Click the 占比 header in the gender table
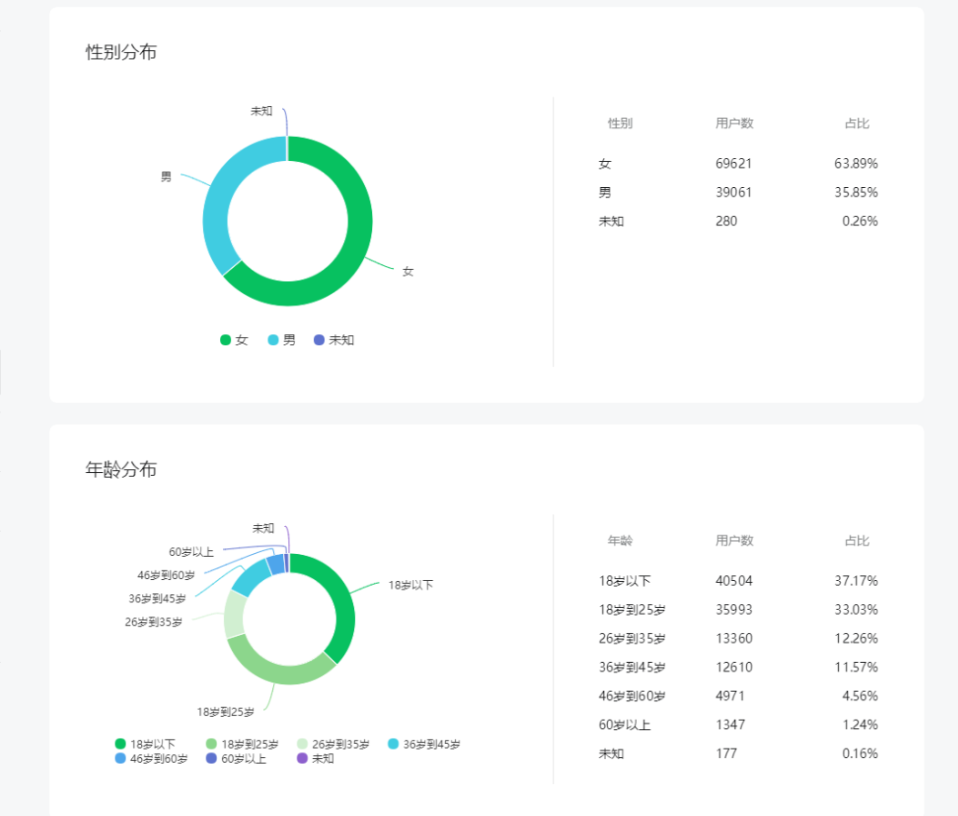Image resolution: width=958 pixels, height=816 pixels. [857, 123]
